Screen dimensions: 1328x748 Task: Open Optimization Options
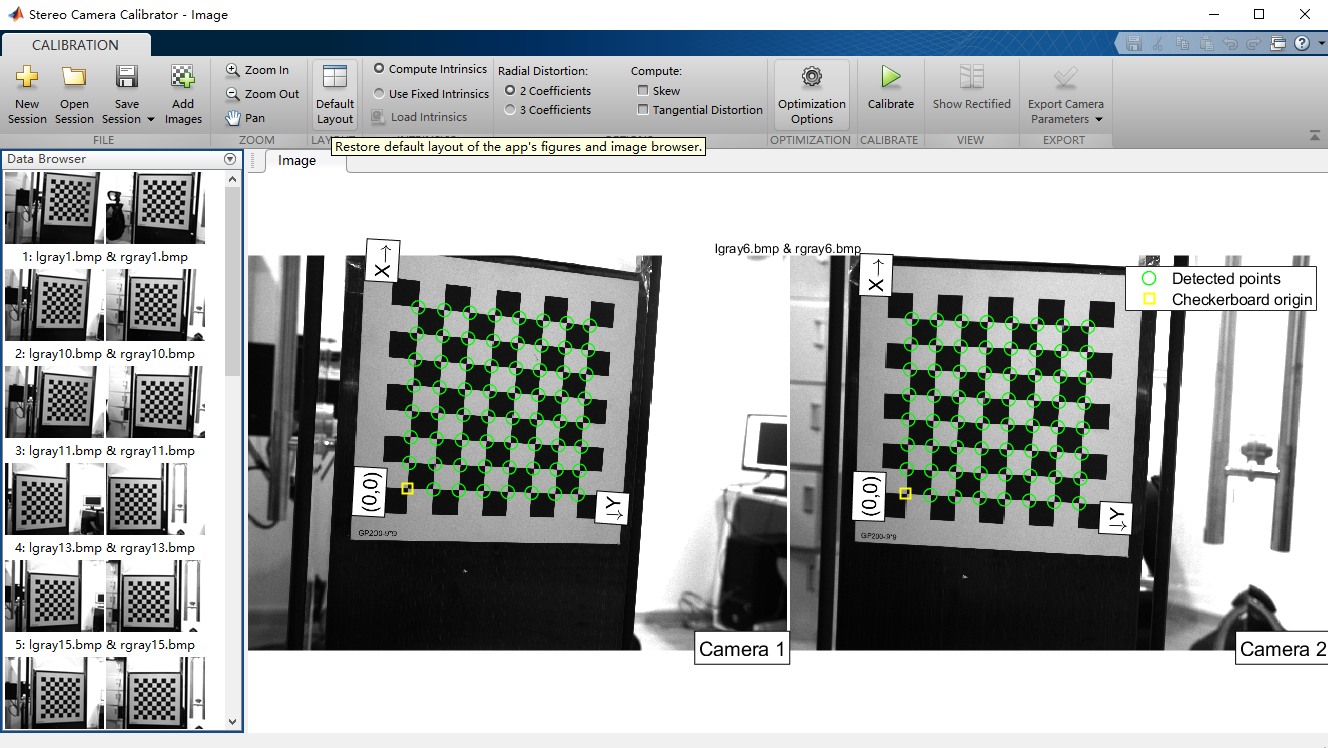[811, 93]
